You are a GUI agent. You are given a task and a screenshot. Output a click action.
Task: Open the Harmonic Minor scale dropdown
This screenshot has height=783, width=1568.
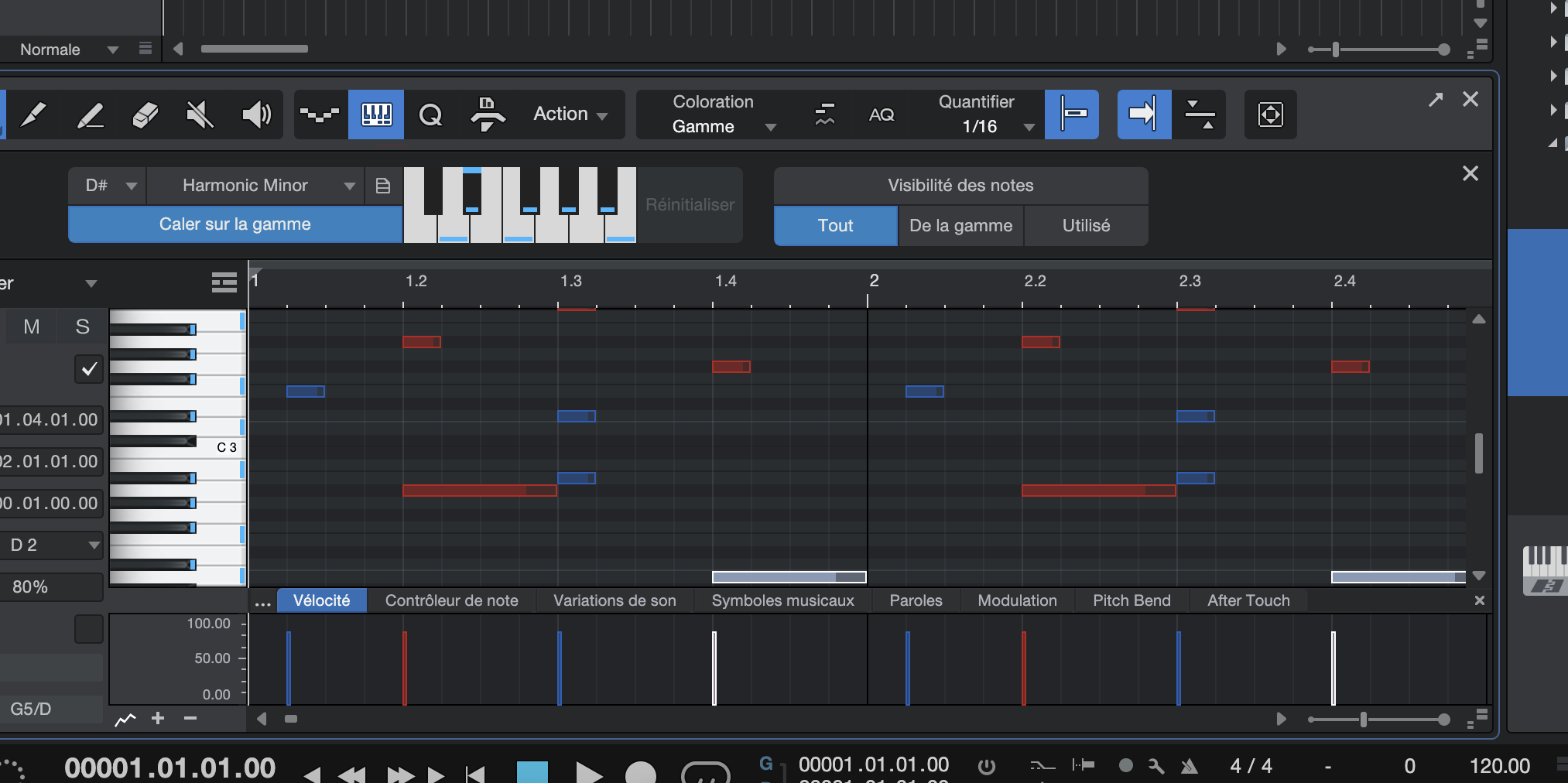pos(255,186)
